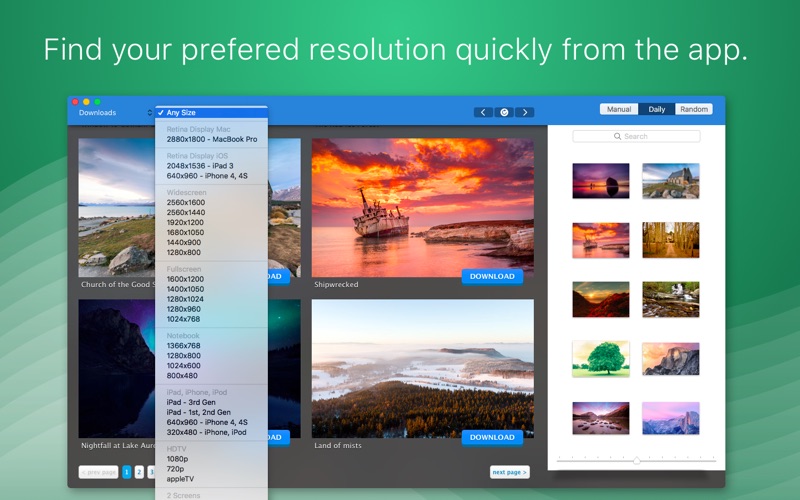The height and width of the screenshot is (500, 800).
Task: Click the Search field
Action: pos(636,136)
